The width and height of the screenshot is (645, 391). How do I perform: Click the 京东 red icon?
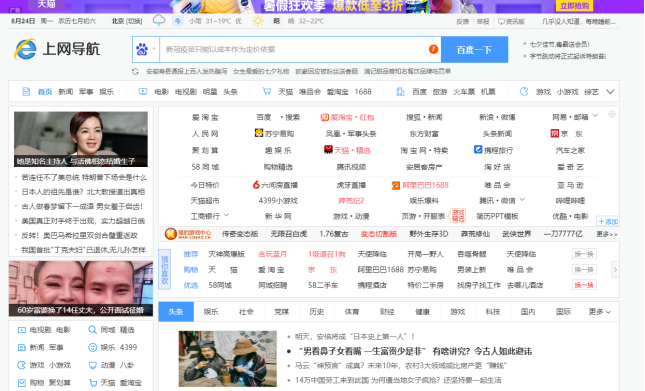(555, 133)
